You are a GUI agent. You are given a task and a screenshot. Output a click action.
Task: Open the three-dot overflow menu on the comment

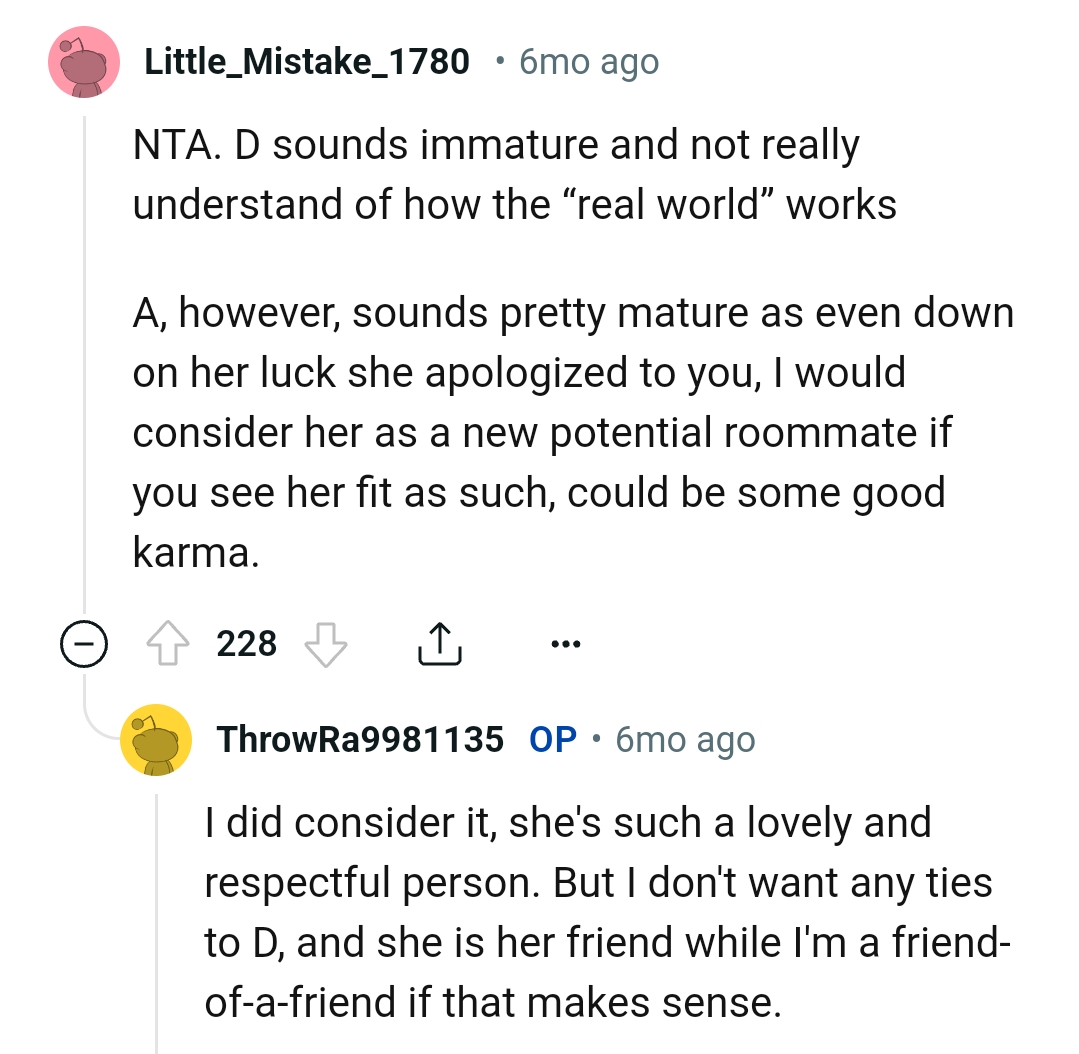tap(565, 645)
